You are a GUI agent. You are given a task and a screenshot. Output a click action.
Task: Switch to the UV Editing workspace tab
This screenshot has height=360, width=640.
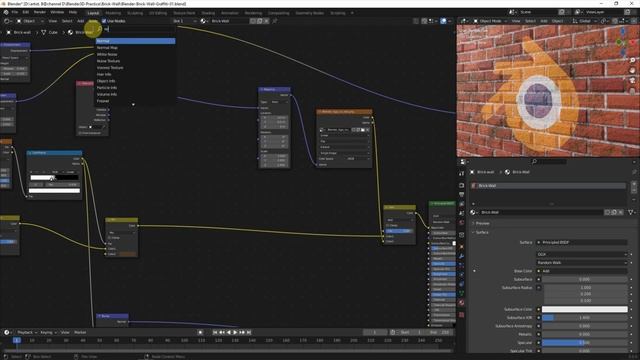(x=158, y=13)
